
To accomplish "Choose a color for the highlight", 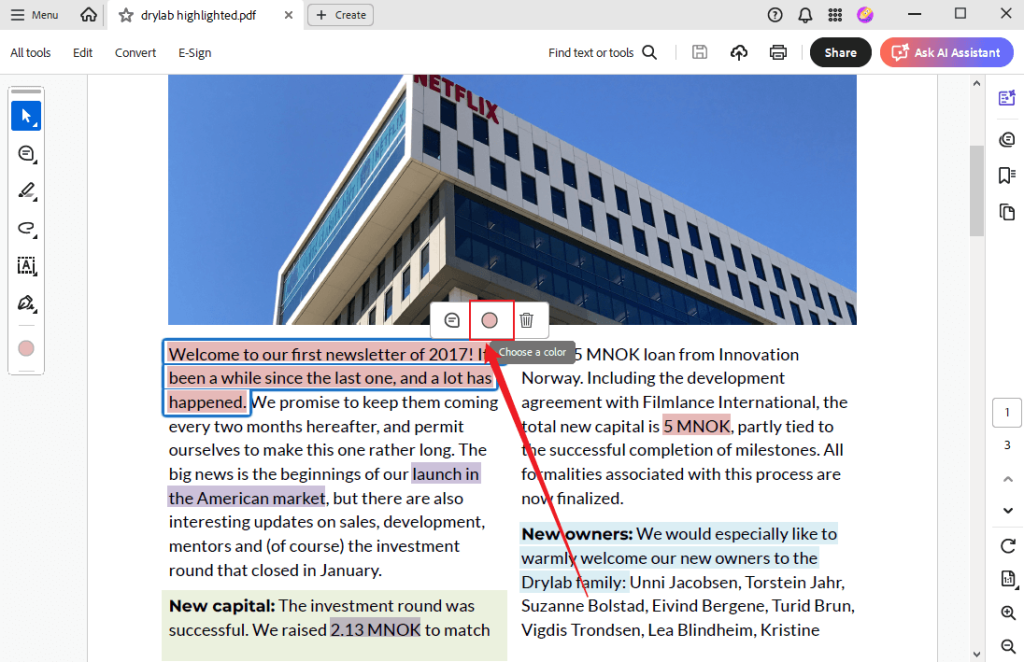I will [x=490, y=319].
